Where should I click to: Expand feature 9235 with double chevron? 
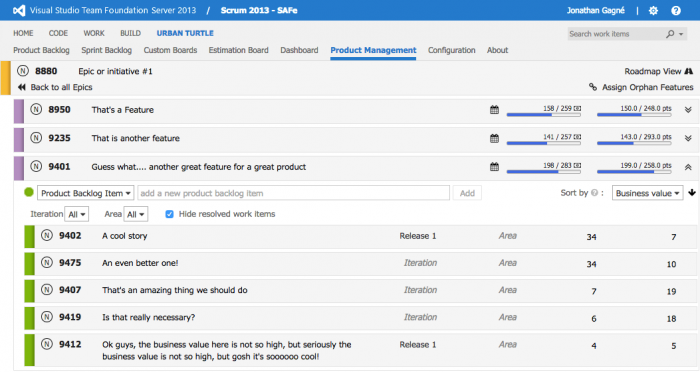(688, 138)
